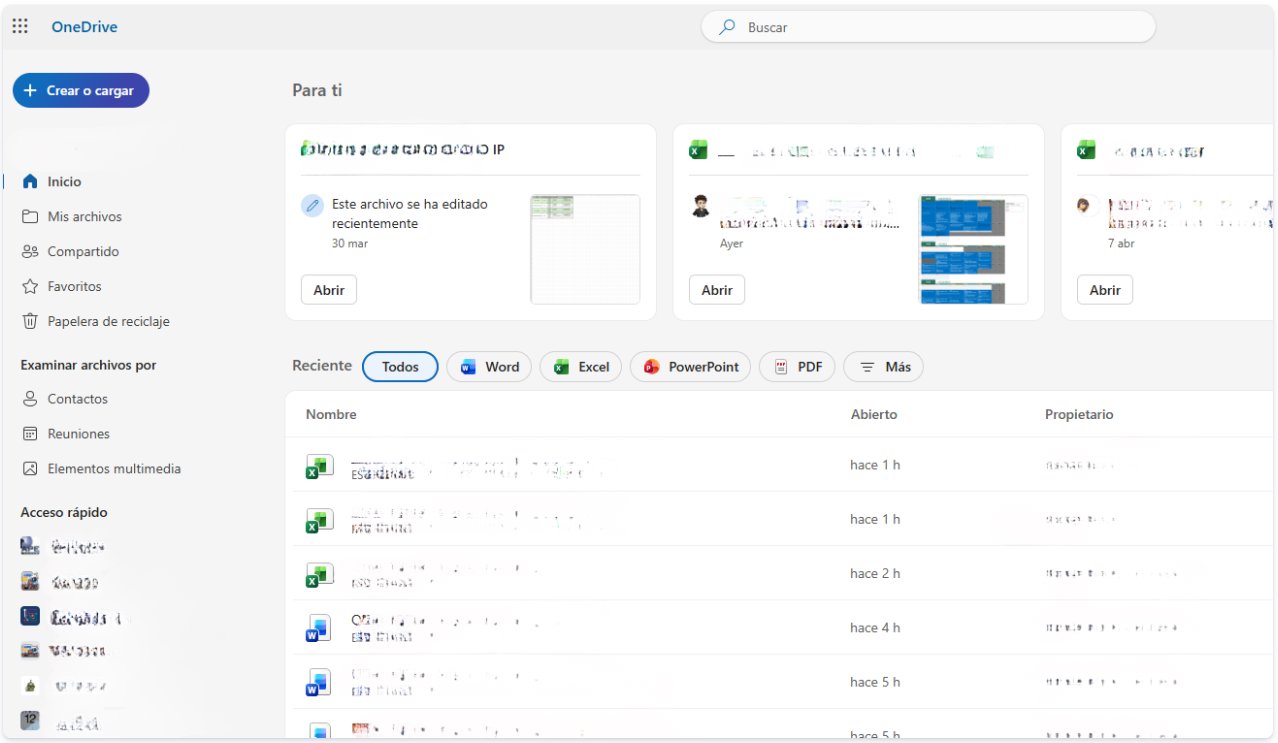Browse files by Elementos multimedia
1278x743 pixels.
[x=114, y=468]
